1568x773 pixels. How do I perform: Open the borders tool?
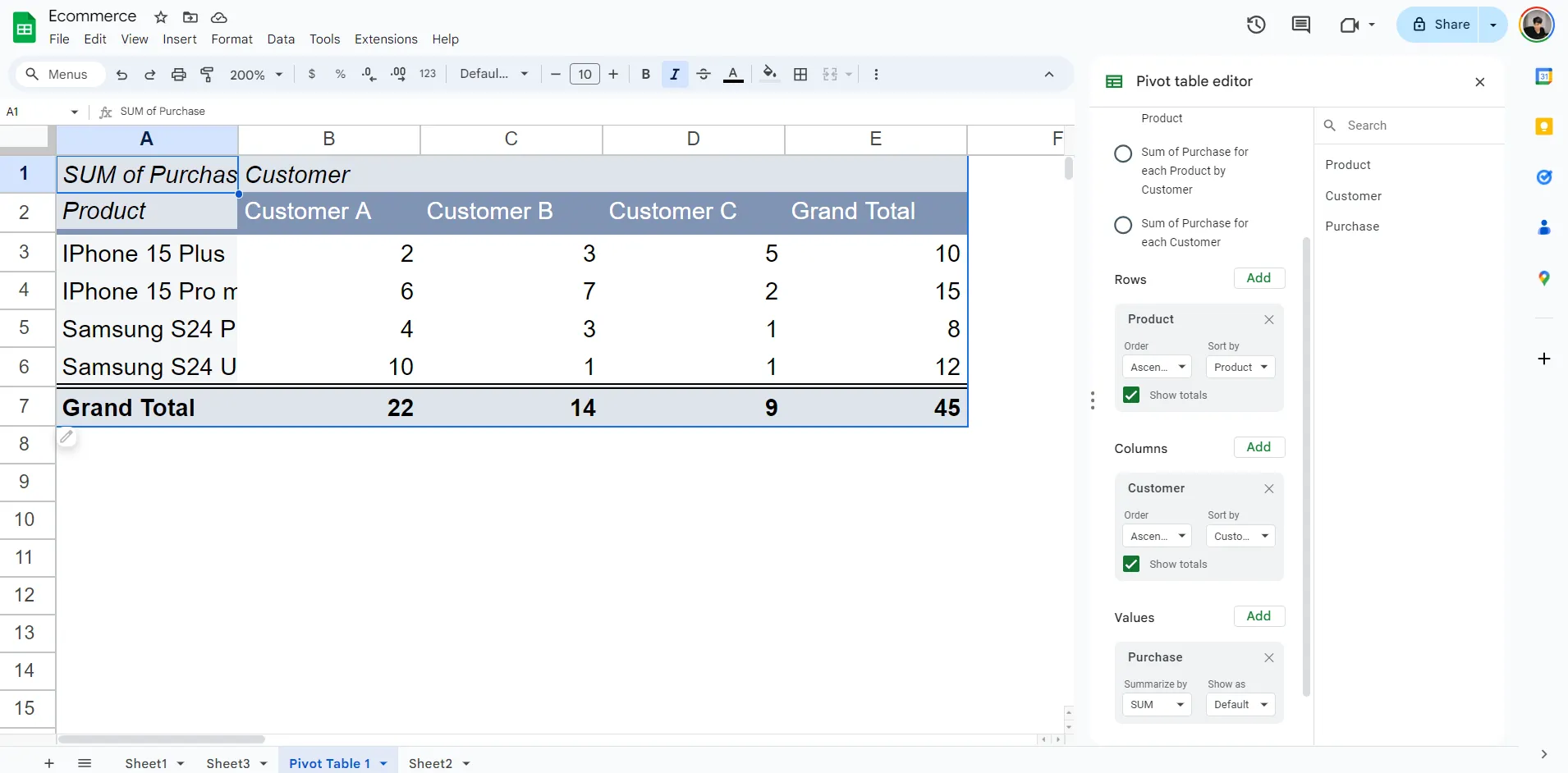[x=800, y=74]
